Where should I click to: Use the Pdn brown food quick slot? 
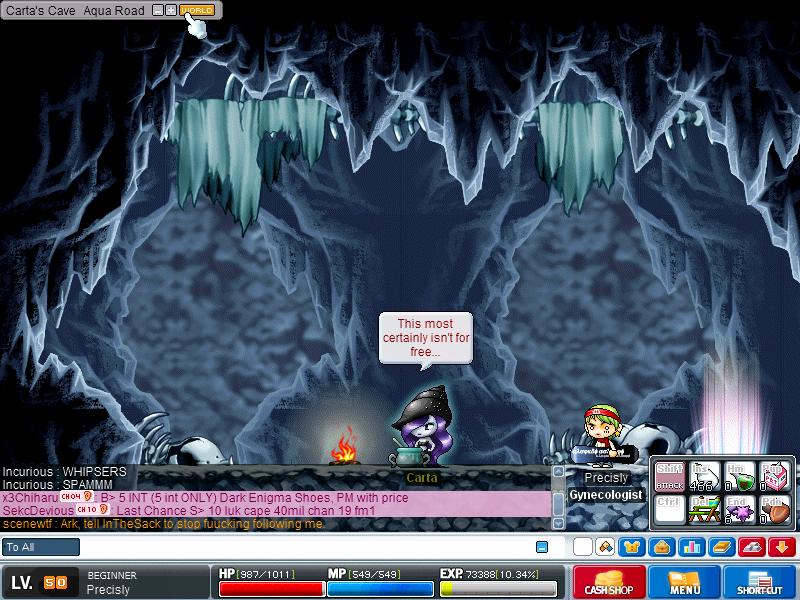coord(775,509)
